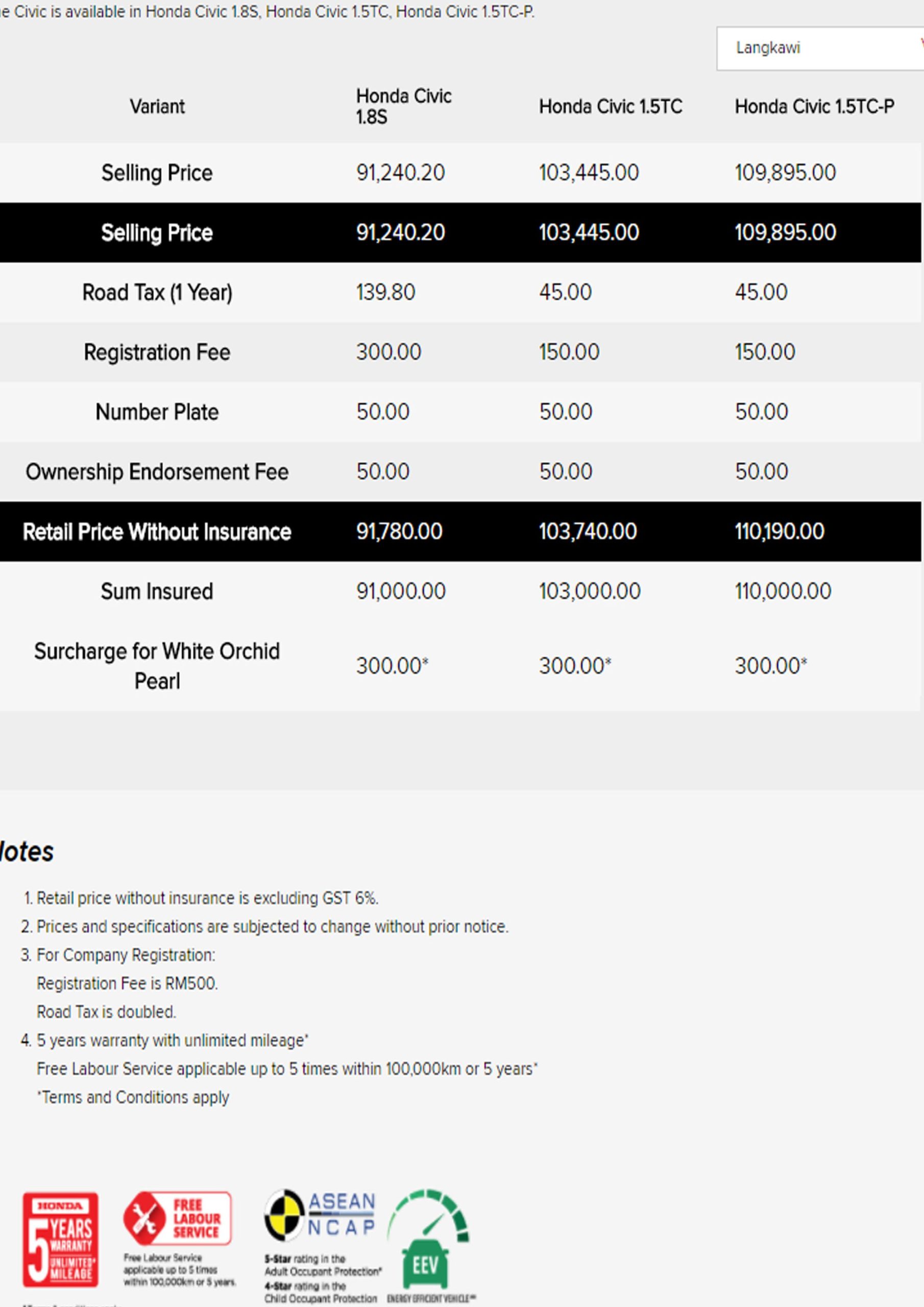Select the black highlighted Selling Price row label

point(157,233)
